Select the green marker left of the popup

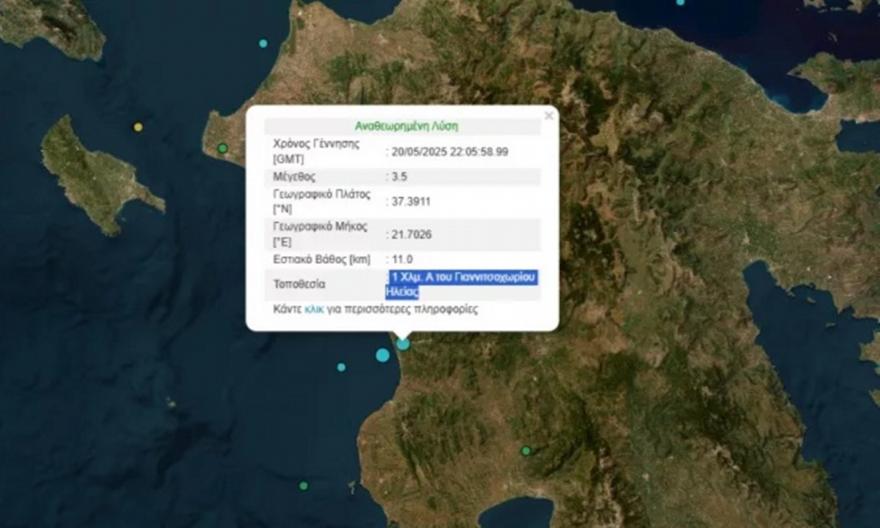tap(223, 148)
